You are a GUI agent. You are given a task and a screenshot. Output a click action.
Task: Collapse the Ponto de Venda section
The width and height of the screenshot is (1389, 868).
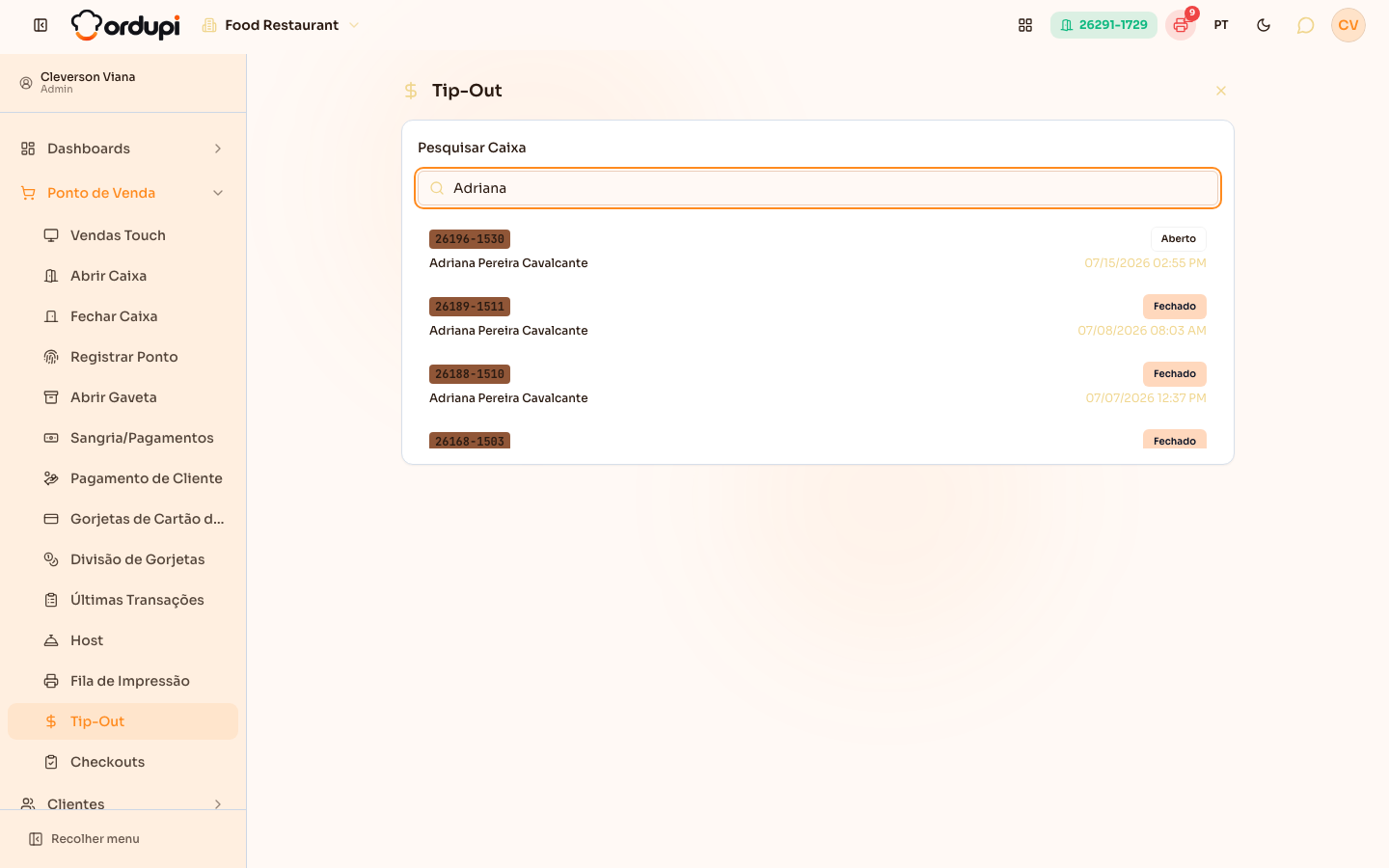pos(123,193)
